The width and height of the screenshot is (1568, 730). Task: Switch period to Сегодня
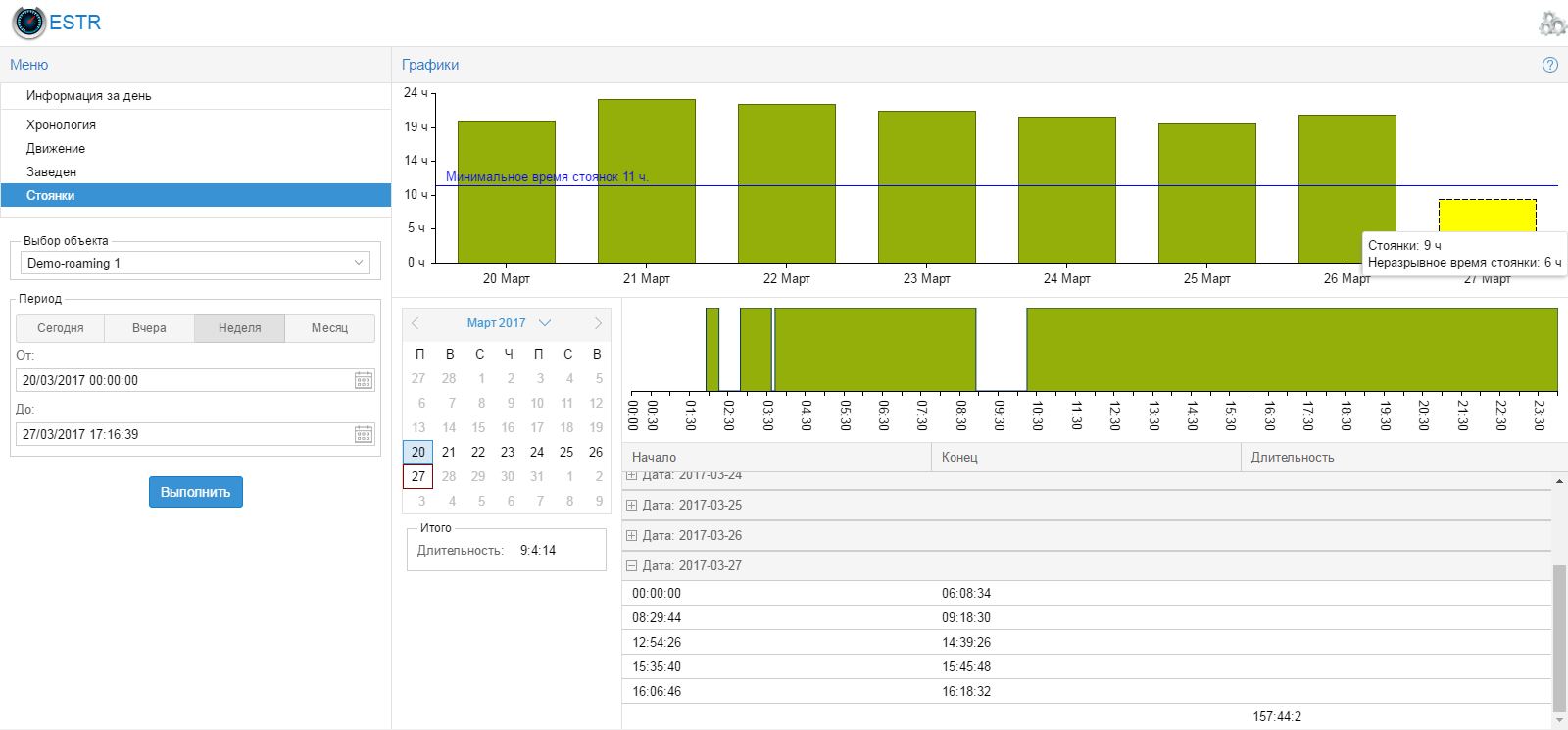tap(61, 328)
